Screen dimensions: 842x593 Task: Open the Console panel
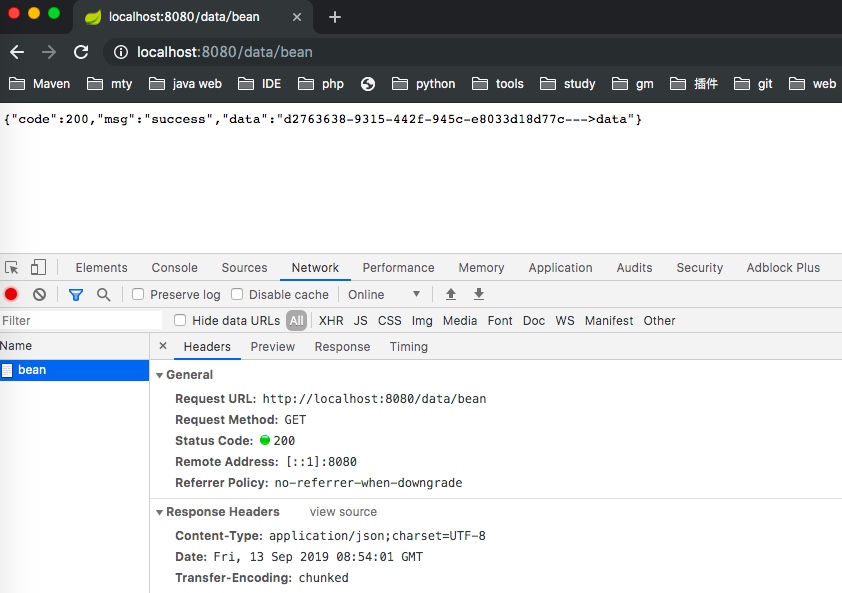(174, 267)
